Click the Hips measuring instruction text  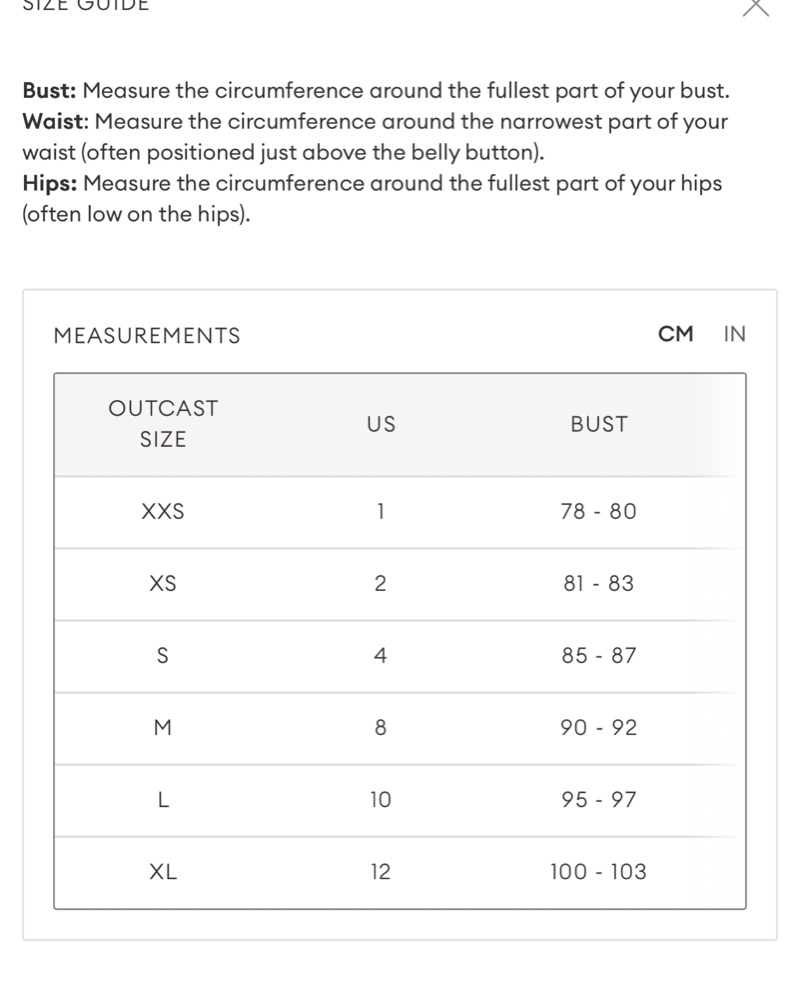click(x=372, y=199)
